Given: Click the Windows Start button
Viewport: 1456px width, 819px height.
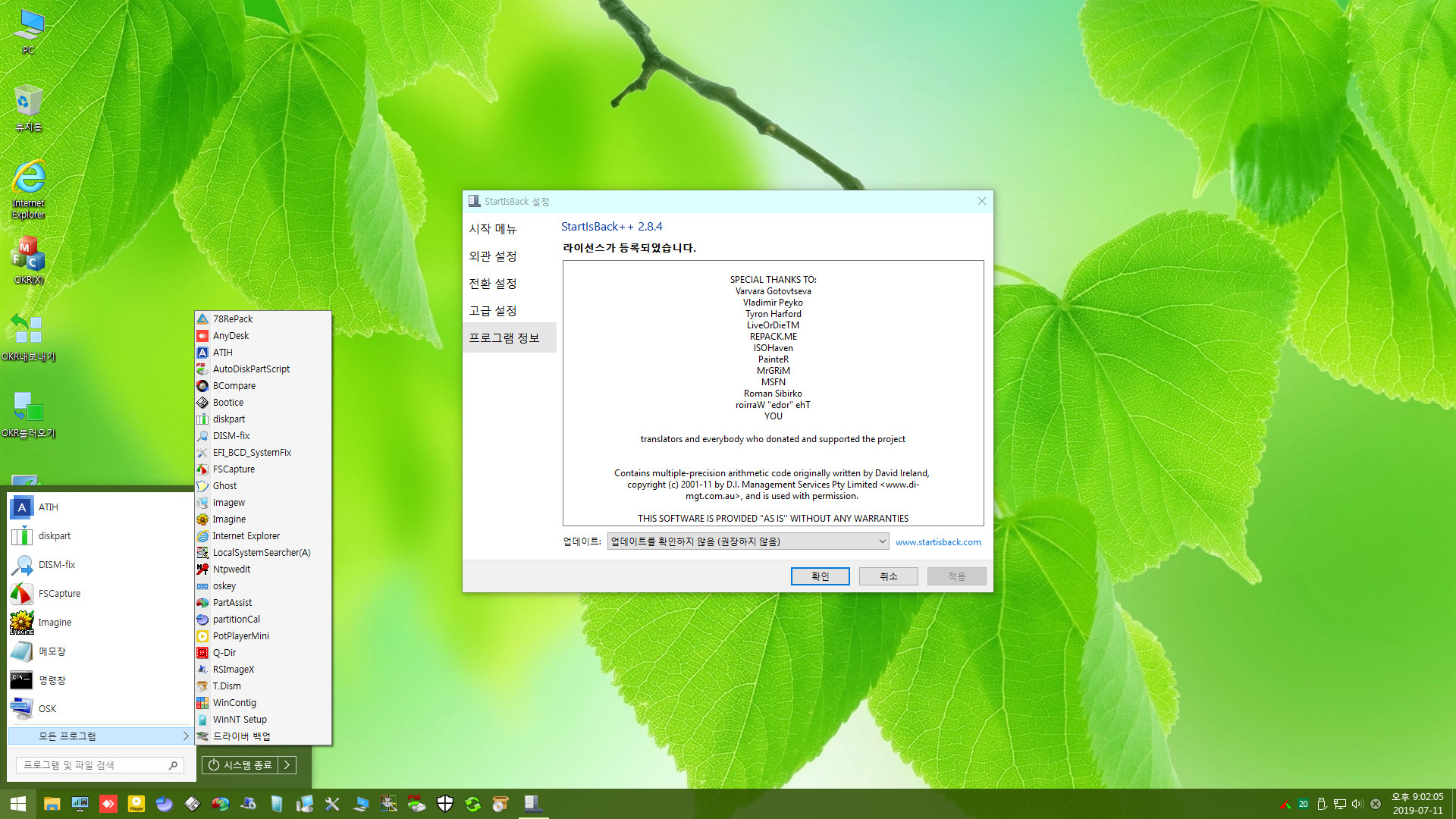Looking at the screenshot, I should [x=18, y=804].
